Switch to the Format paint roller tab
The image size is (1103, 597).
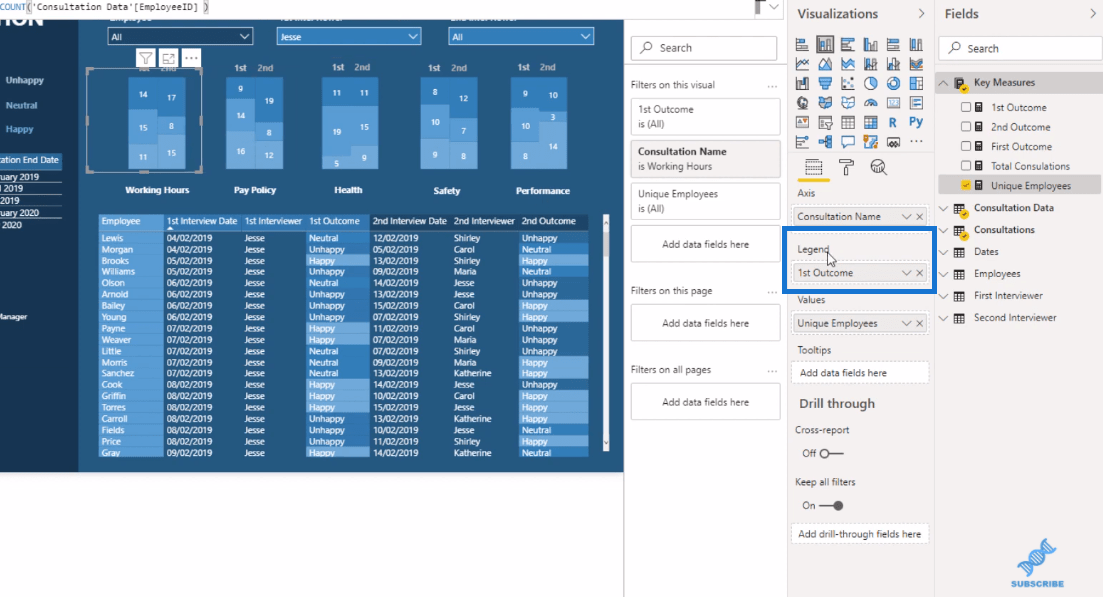[x=846, y=167]
